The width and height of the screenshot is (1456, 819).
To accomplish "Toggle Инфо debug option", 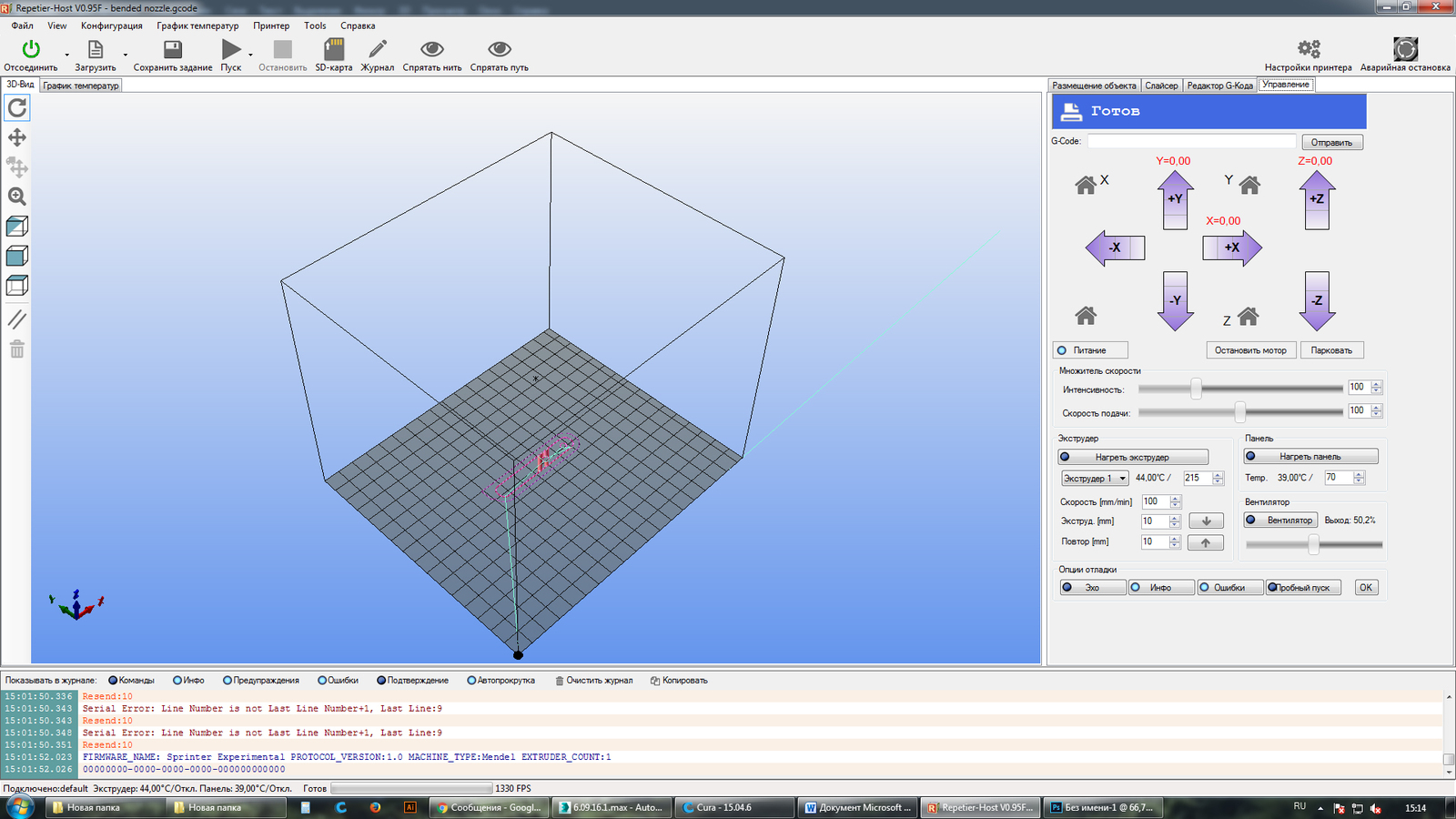I will (x=1161, y=588).
